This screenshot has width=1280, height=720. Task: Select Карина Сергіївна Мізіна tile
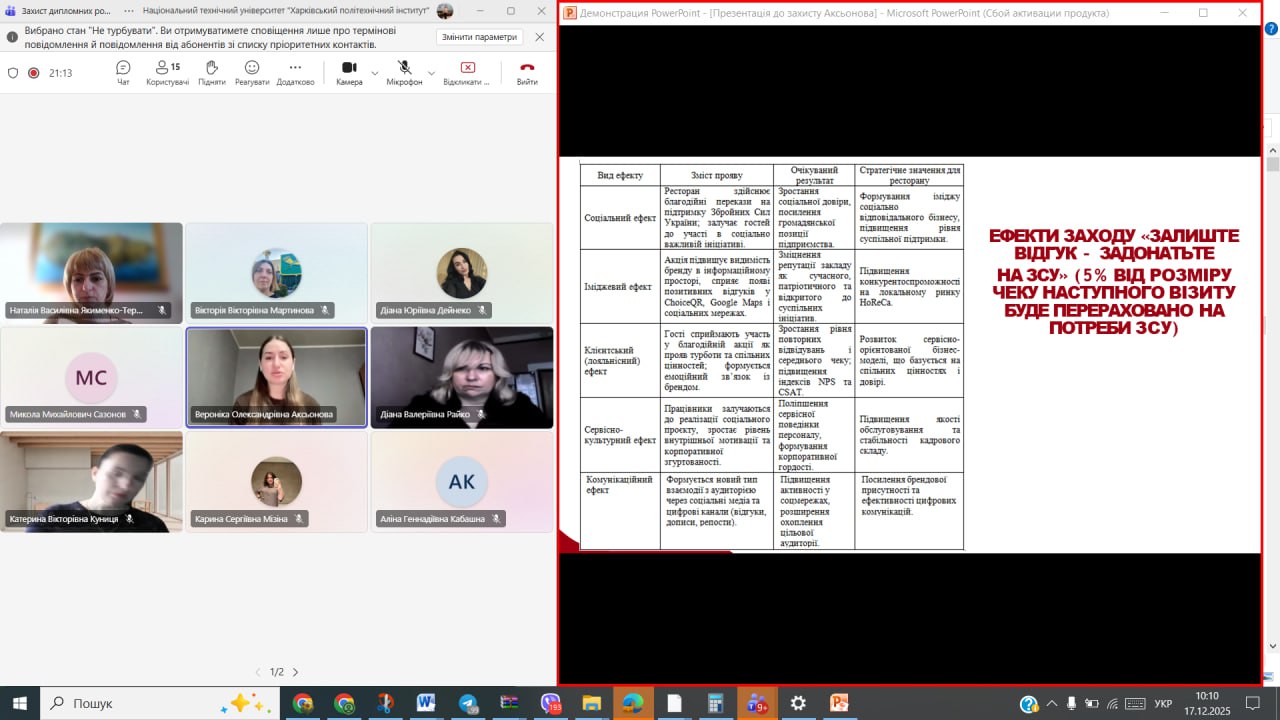pos(276,481)
